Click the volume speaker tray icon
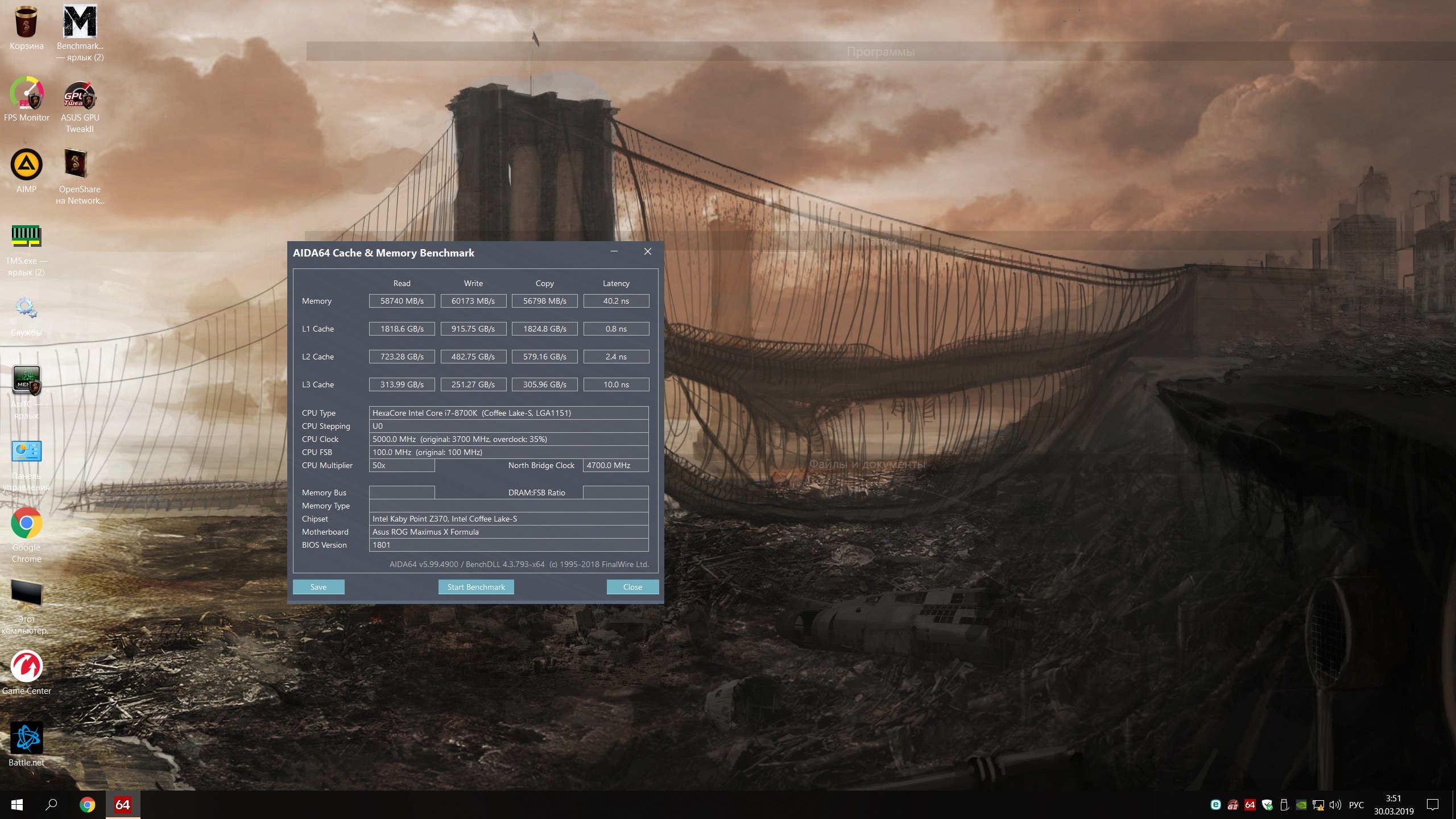The height and width of the screenshot is (819, 1456). tap(1334, 805)
